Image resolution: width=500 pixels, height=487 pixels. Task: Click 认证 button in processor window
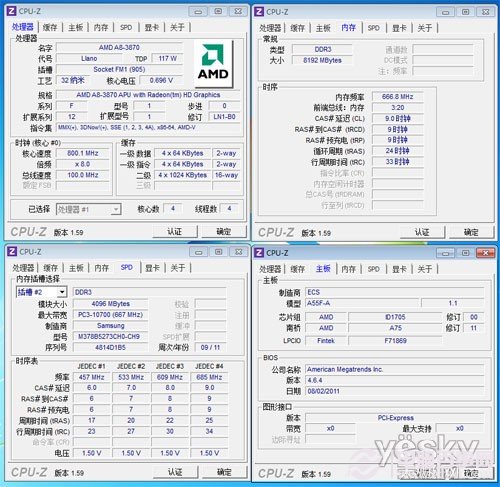tap(175, 232)
